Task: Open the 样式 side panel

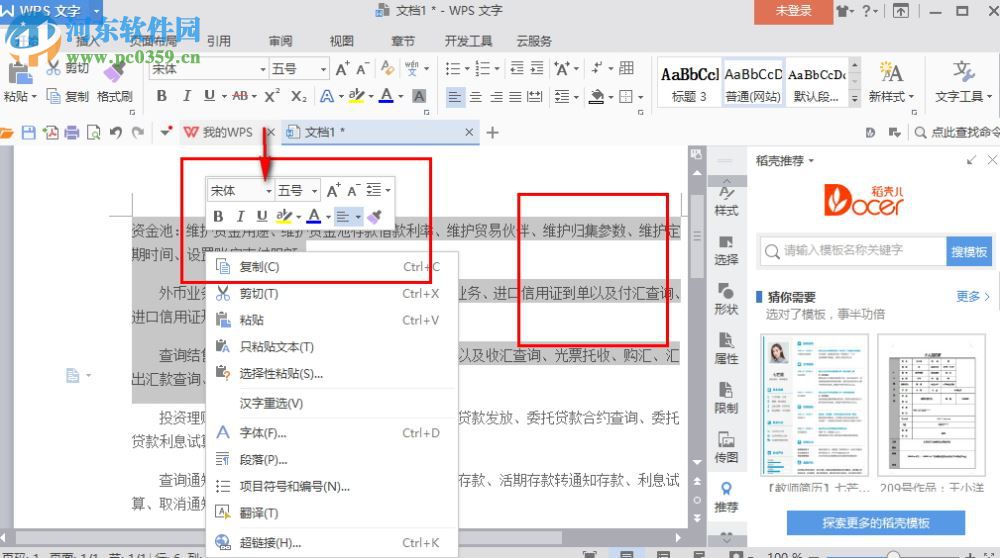Action: pyautogui.click(x=726, y=201)
